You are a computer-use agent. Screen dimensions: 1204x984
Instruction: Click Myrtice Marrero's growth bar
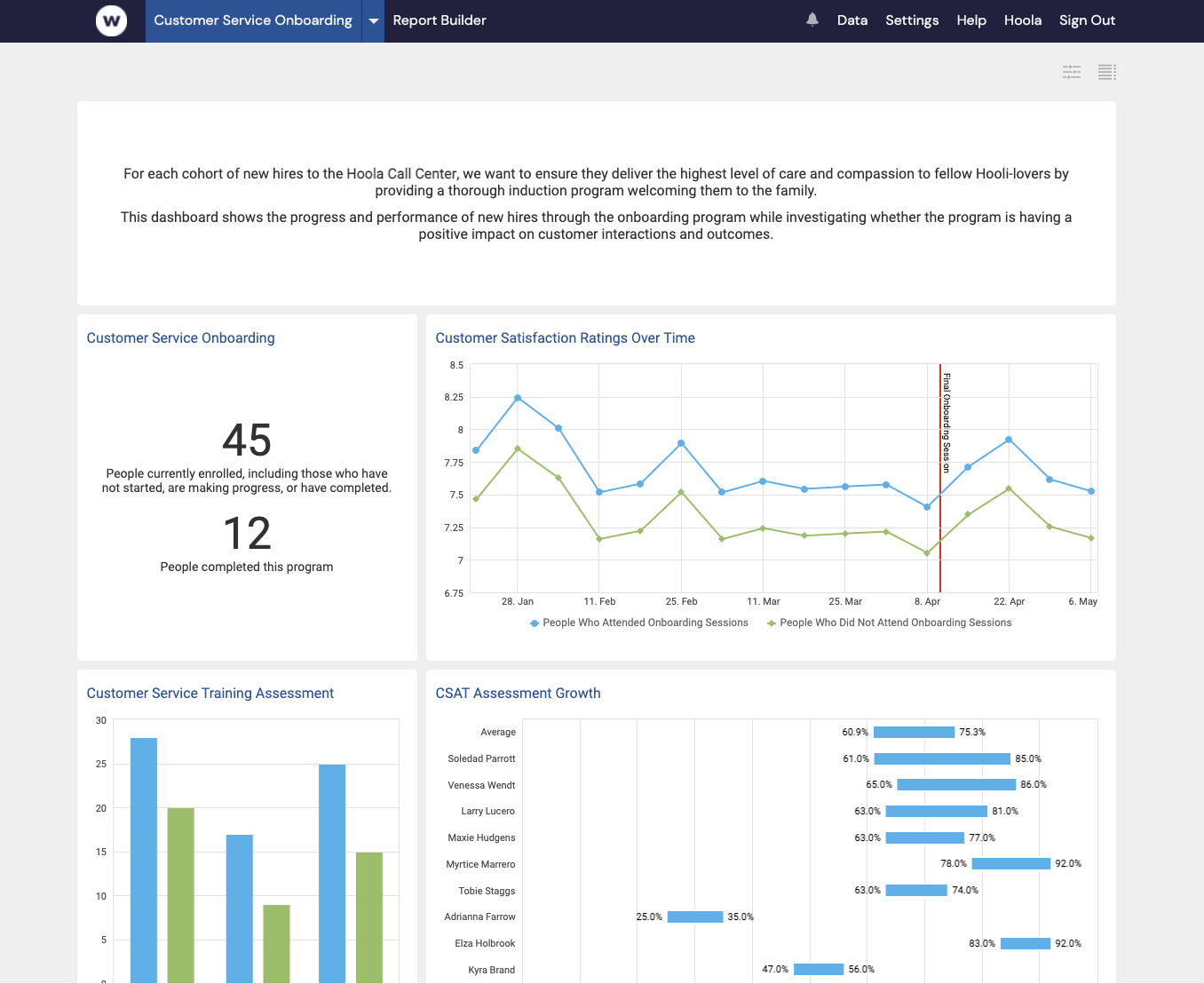(1010, 863)
